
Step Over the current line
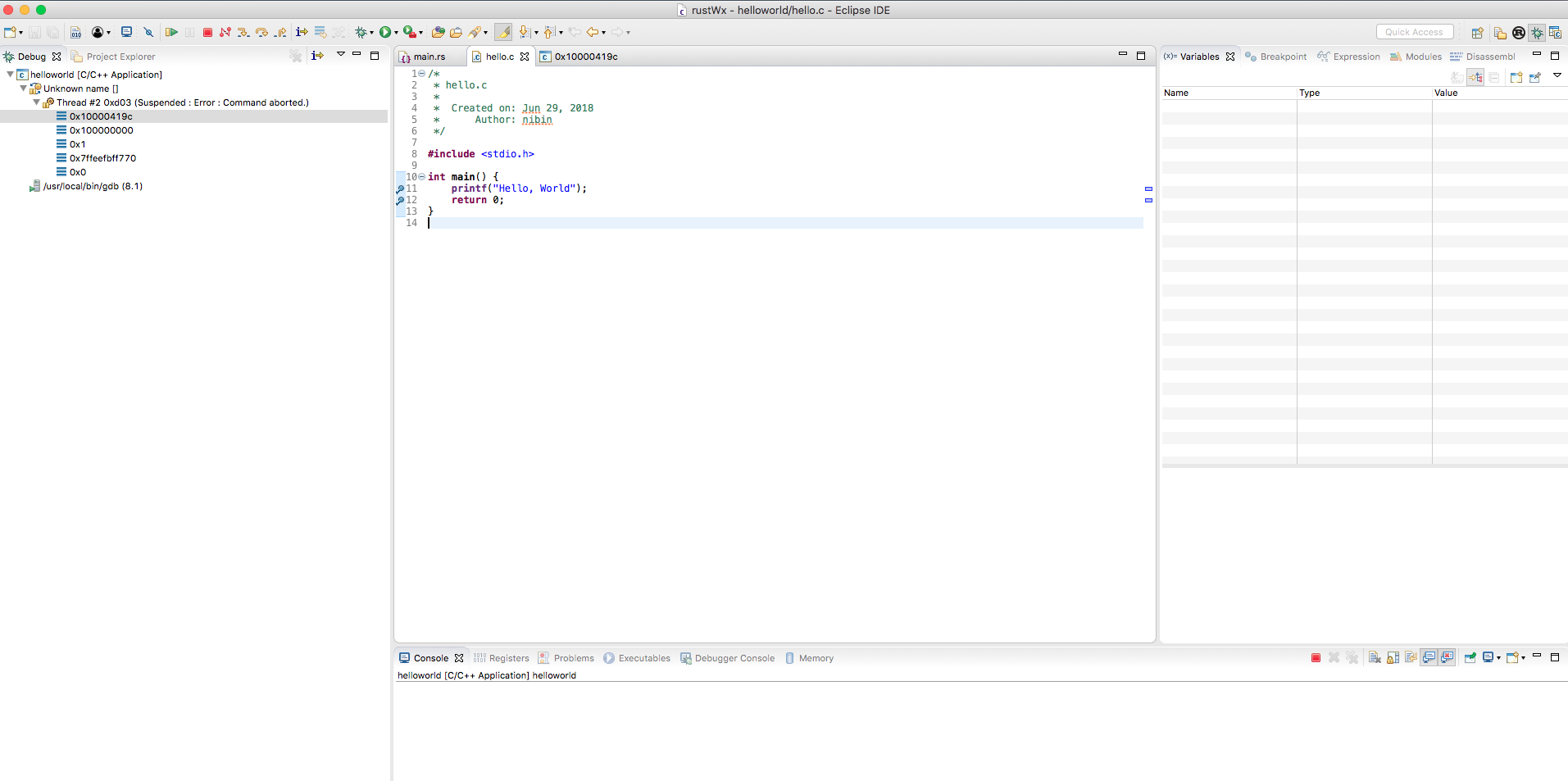[x=262, y=32]
